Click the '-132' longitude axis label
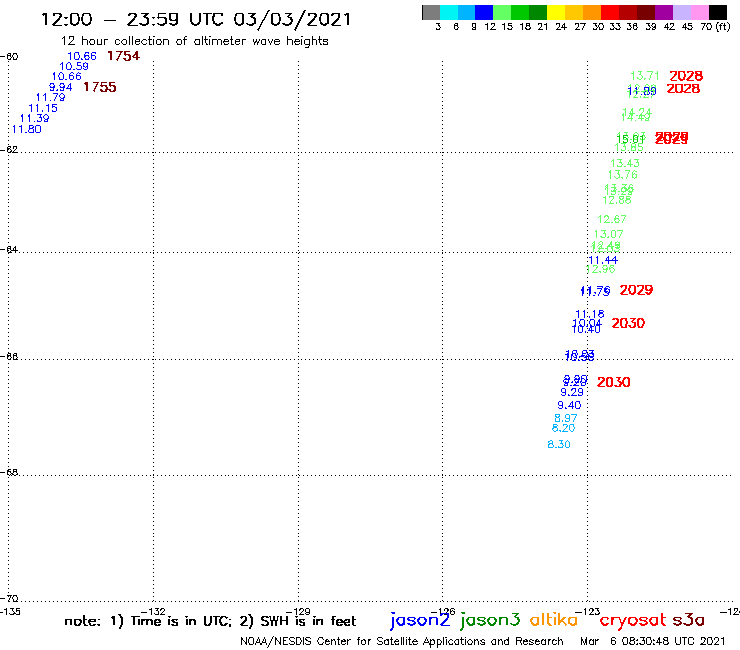Viewport: 740px width, 650px height. (x=153, y=612)
